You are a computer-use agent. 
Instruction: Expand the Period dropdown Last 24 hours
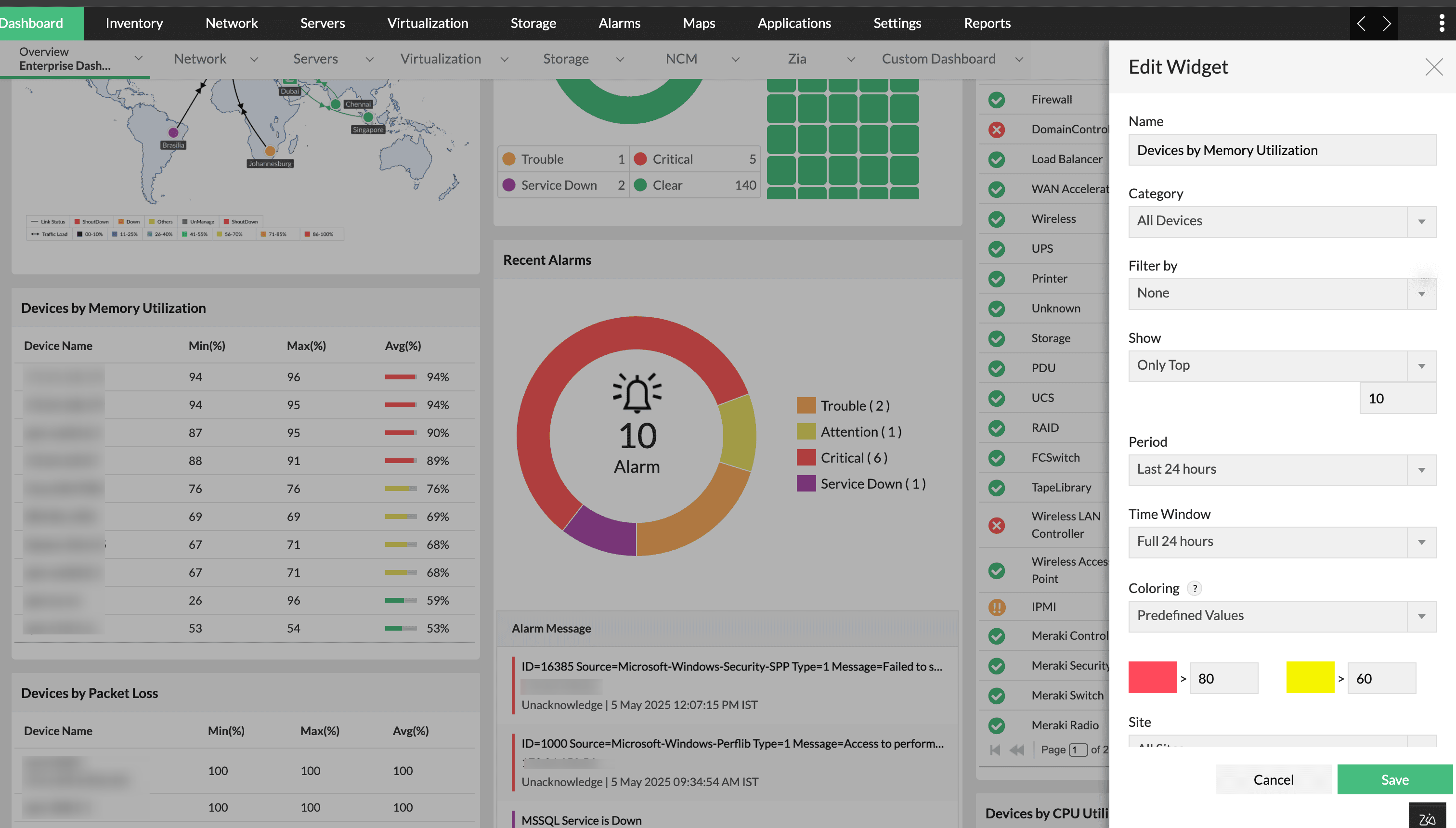[x=1282, y=470]
